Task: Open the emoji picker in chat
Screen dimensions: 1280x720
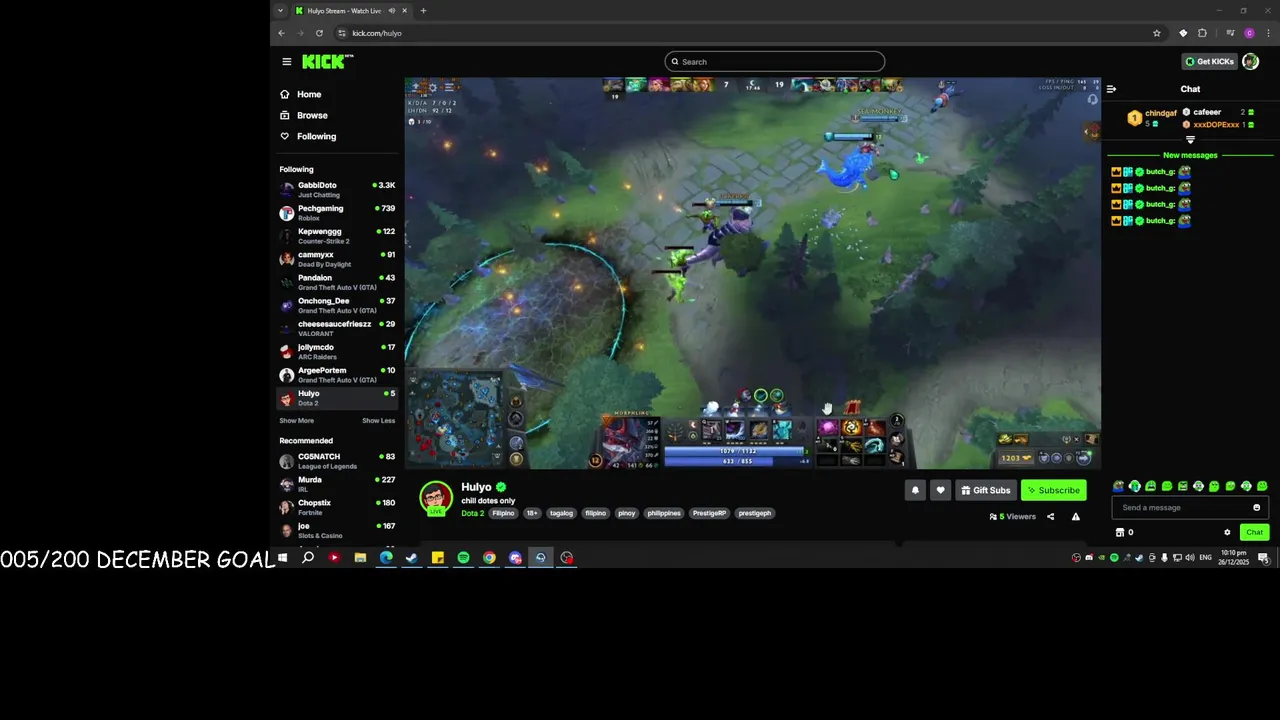Action: (x=1257, y=508)
